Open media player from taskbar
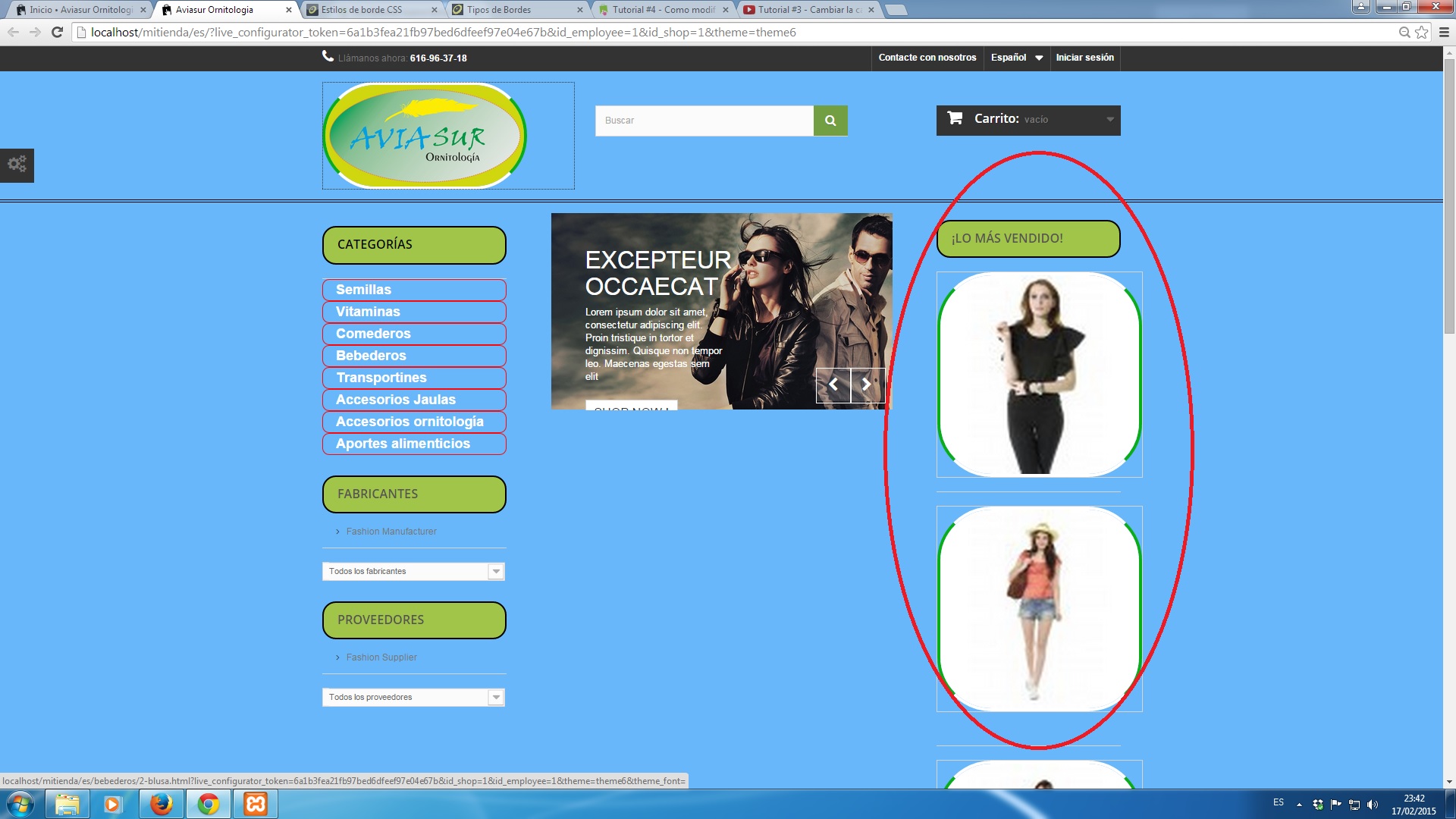The width and height of the screenshot is (1456, 819). point(113,804)
